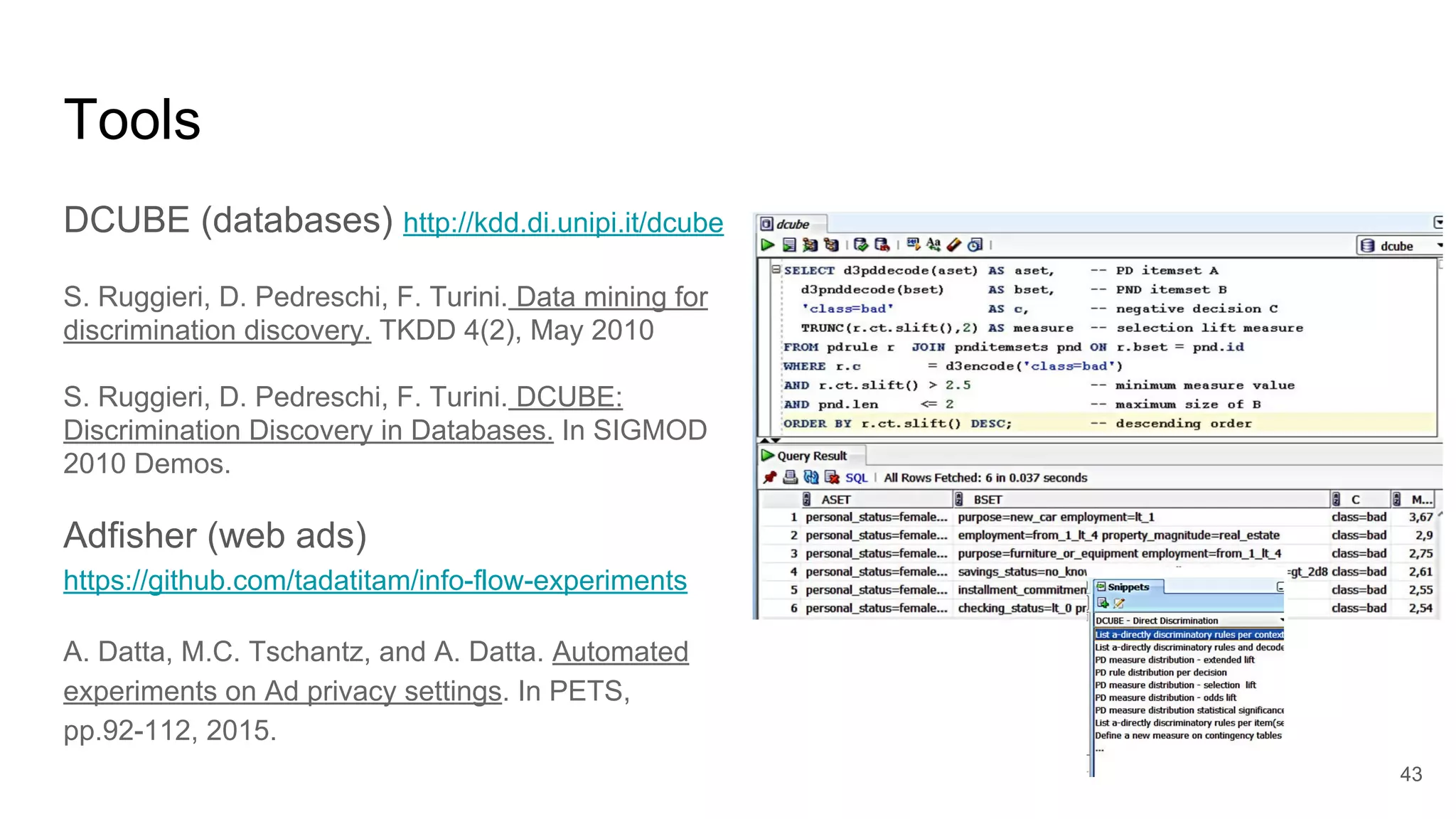Select 'Define a new measure on contingency tables'
Screen dimensions: 1456x819
[x=1188, y=736]
